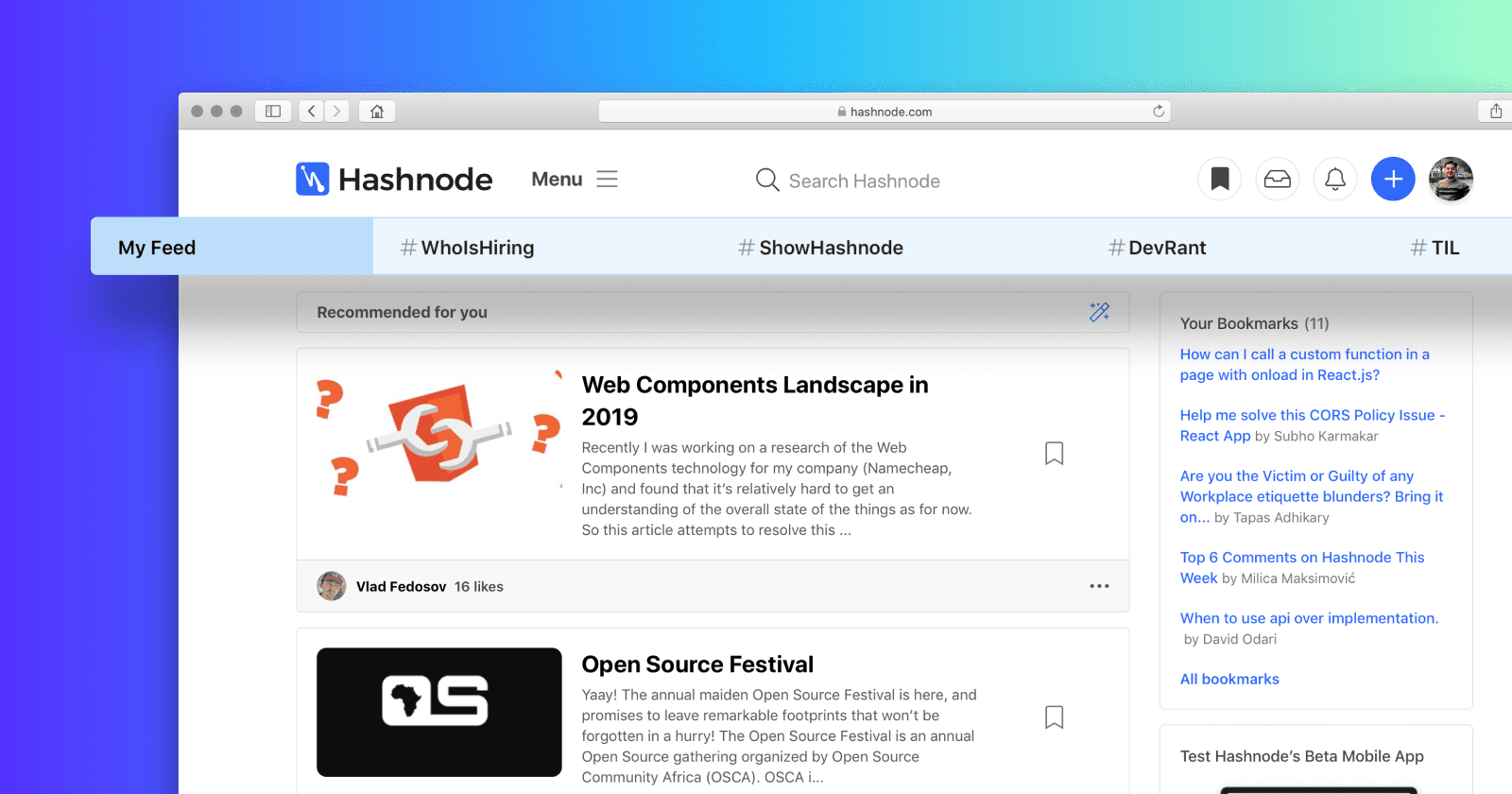Open three-dots options on Vlad Fedosov post
The image size is (1512, 794).
point(1099,586)
